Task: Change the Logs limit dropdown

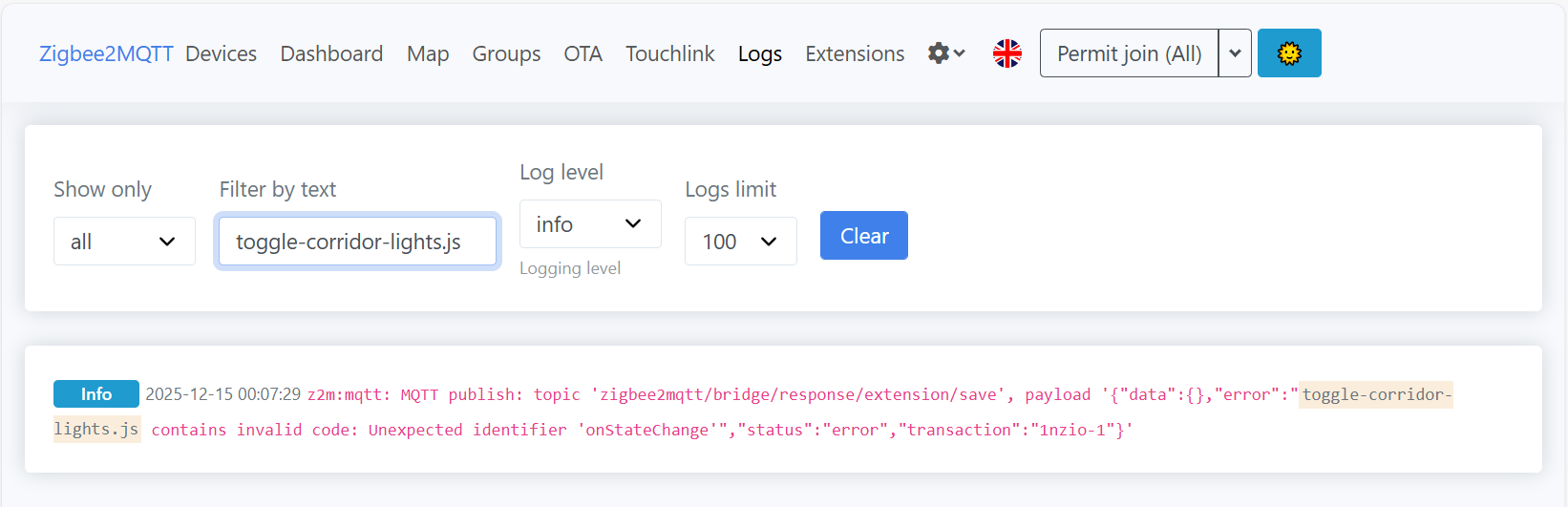Action: 740,242
